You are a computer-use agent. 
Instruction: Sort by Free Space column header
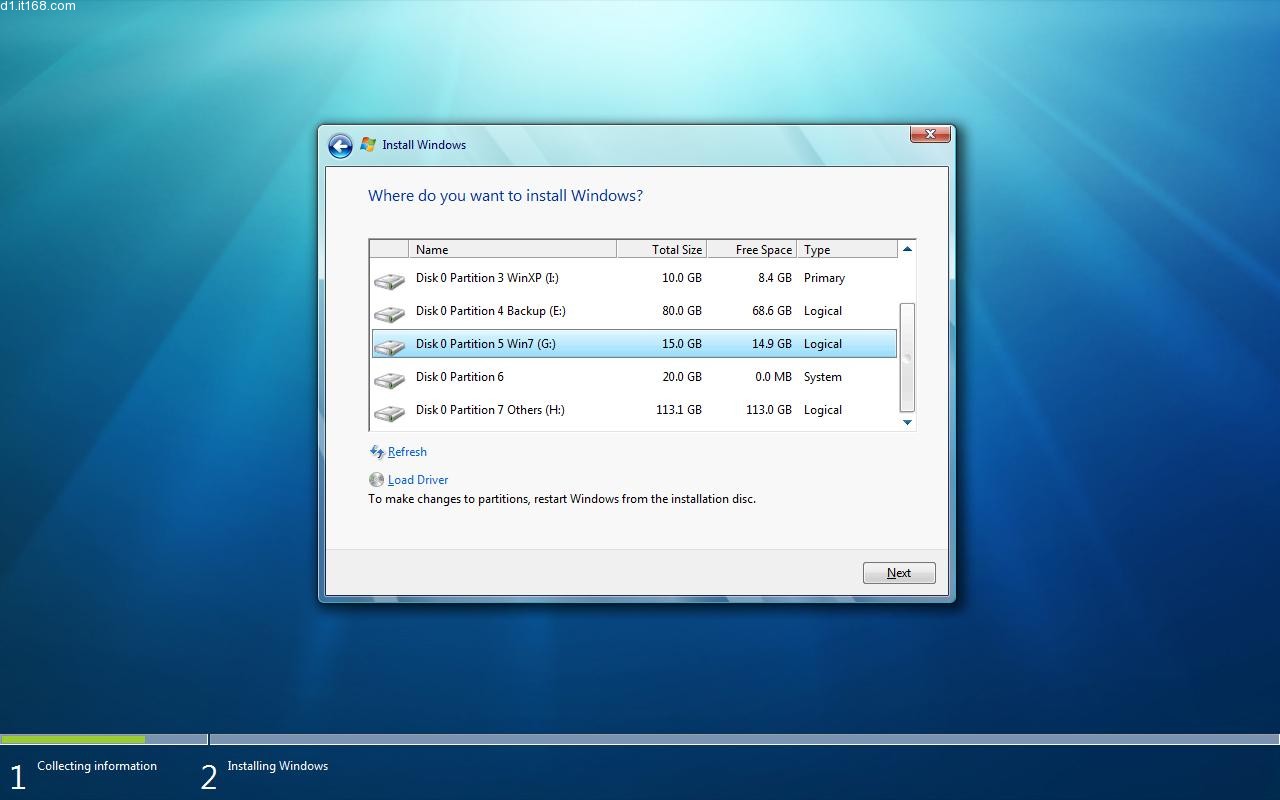tap(751, 249)
